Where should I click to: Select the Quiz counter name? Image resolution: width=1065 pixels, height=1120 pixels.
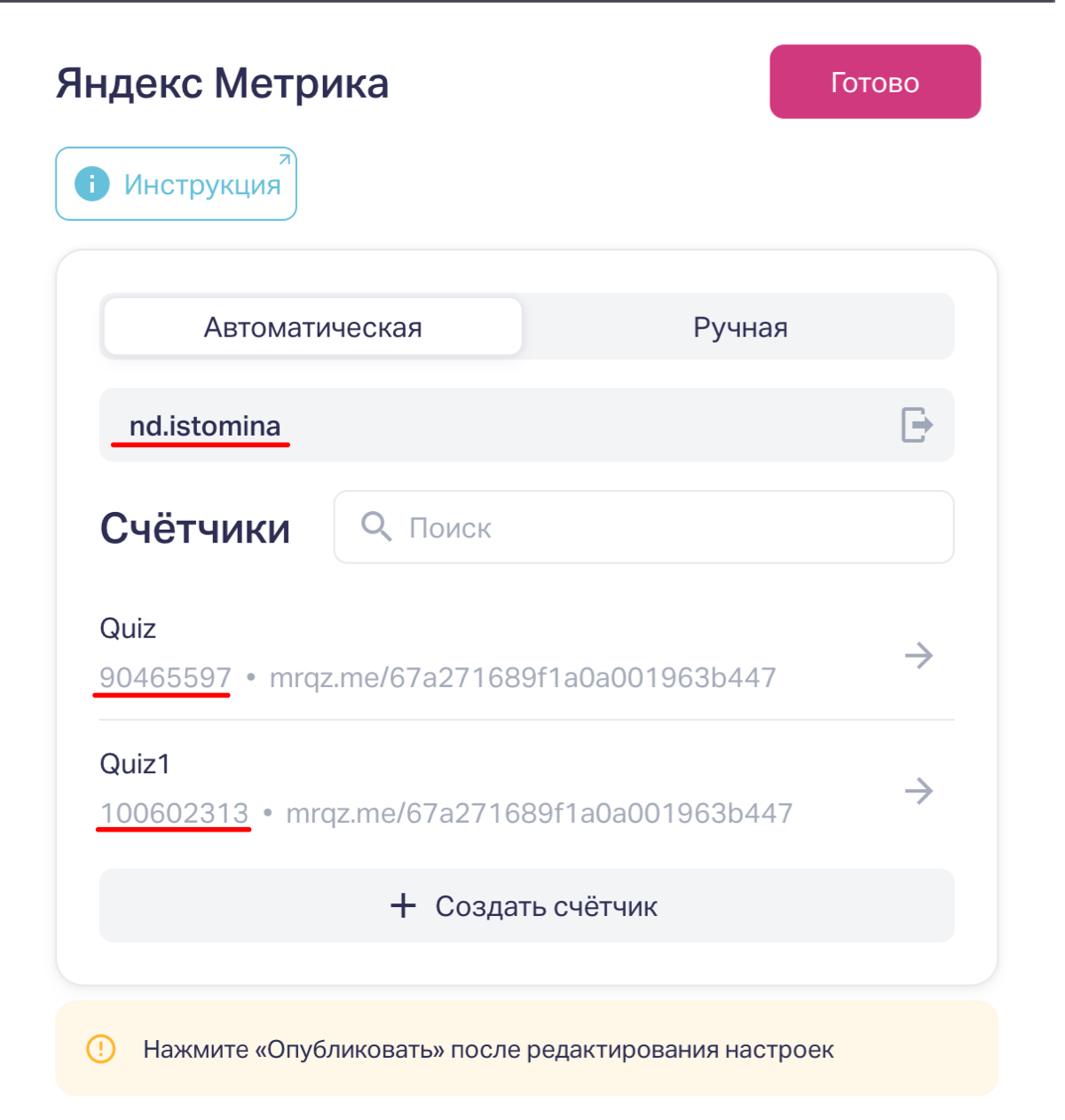tap(128, 628)
